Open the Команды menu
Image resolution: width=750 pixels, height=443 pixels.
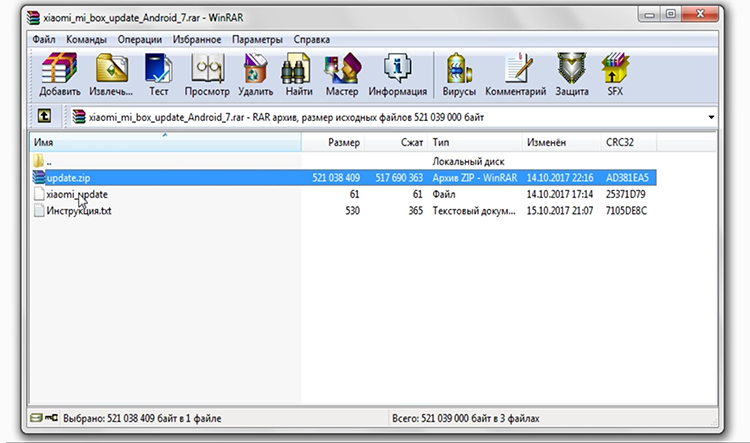[86, 40]
